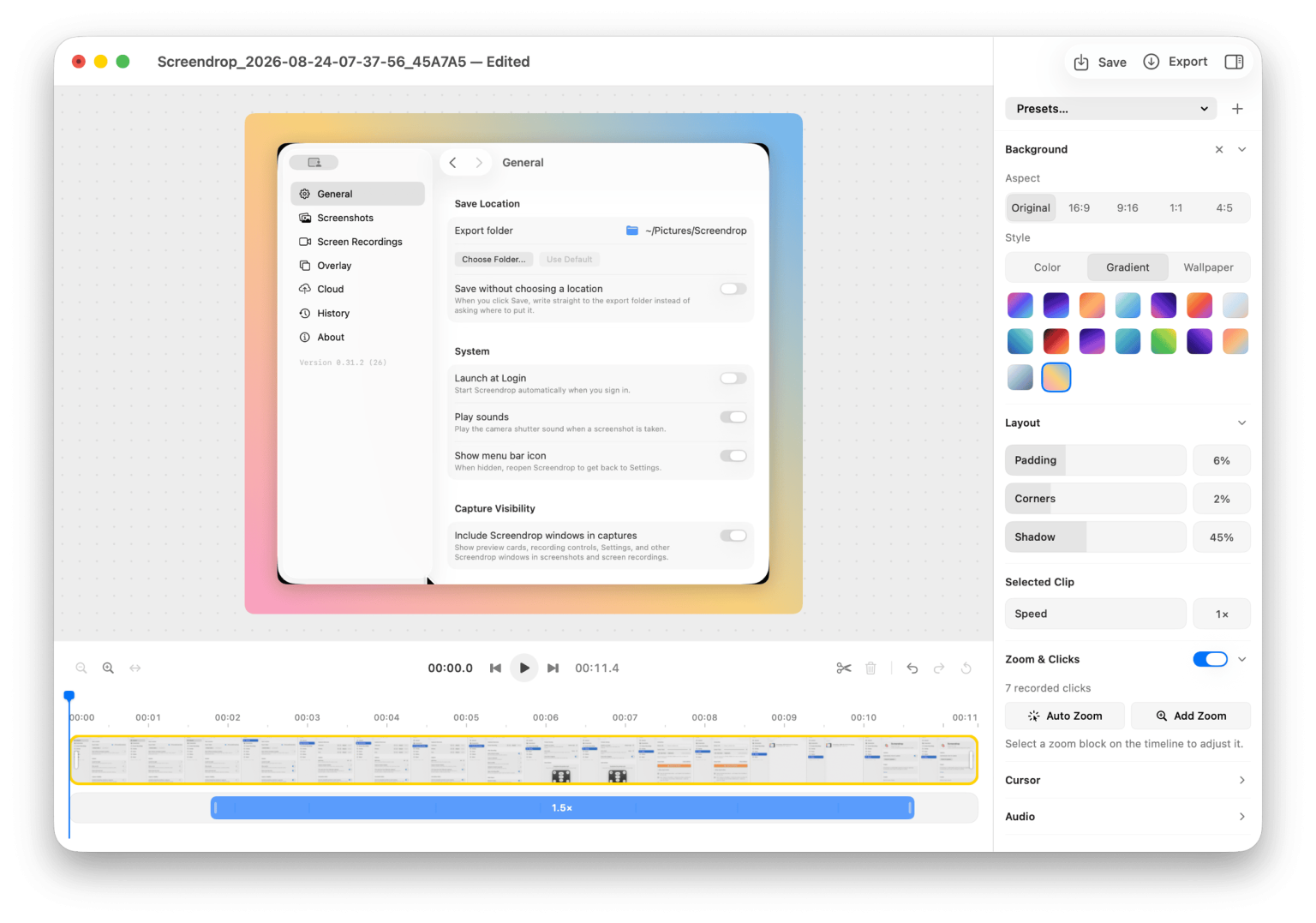Click the Export button
1316x923 pixels.
(x=1175, y=62)
